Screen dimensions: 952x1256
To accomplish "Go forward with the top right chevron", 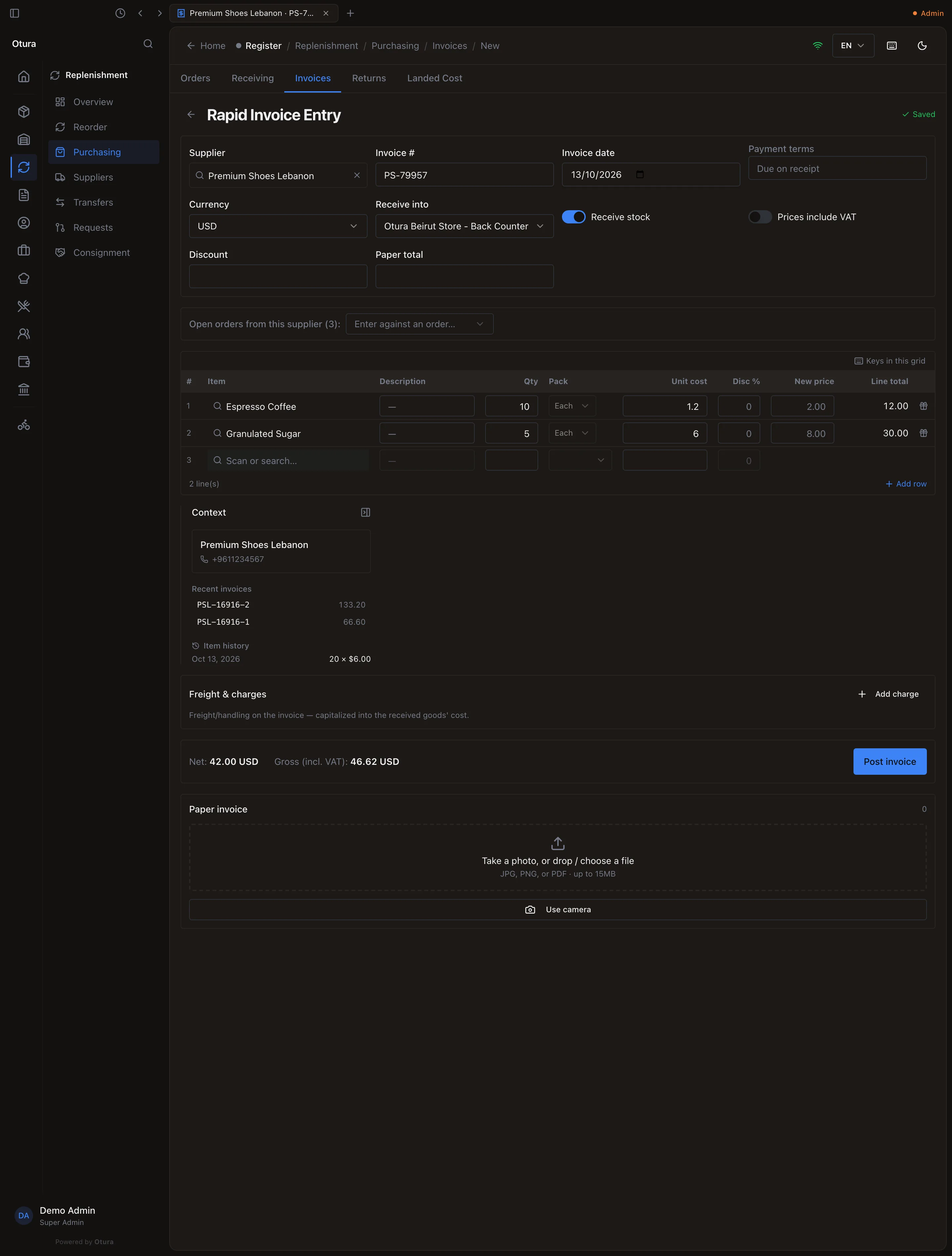I will [x=160, y=13].
